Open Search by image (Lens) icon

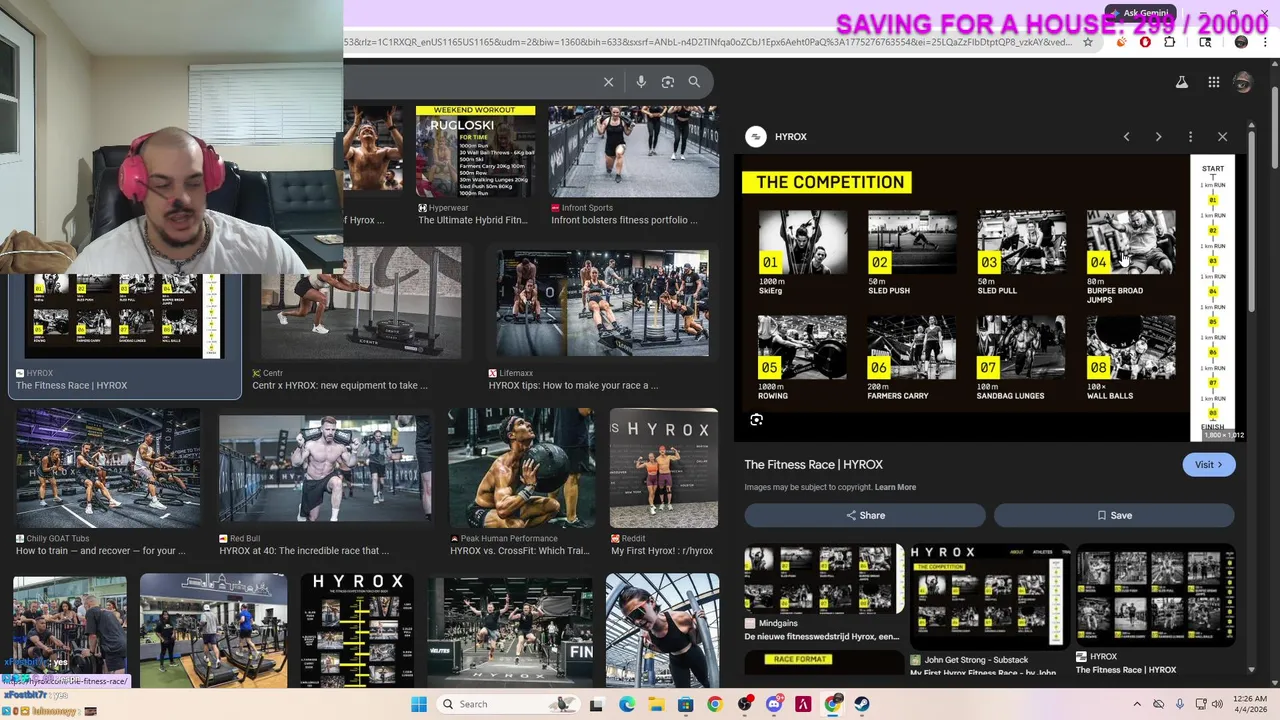tap(668, 82)
